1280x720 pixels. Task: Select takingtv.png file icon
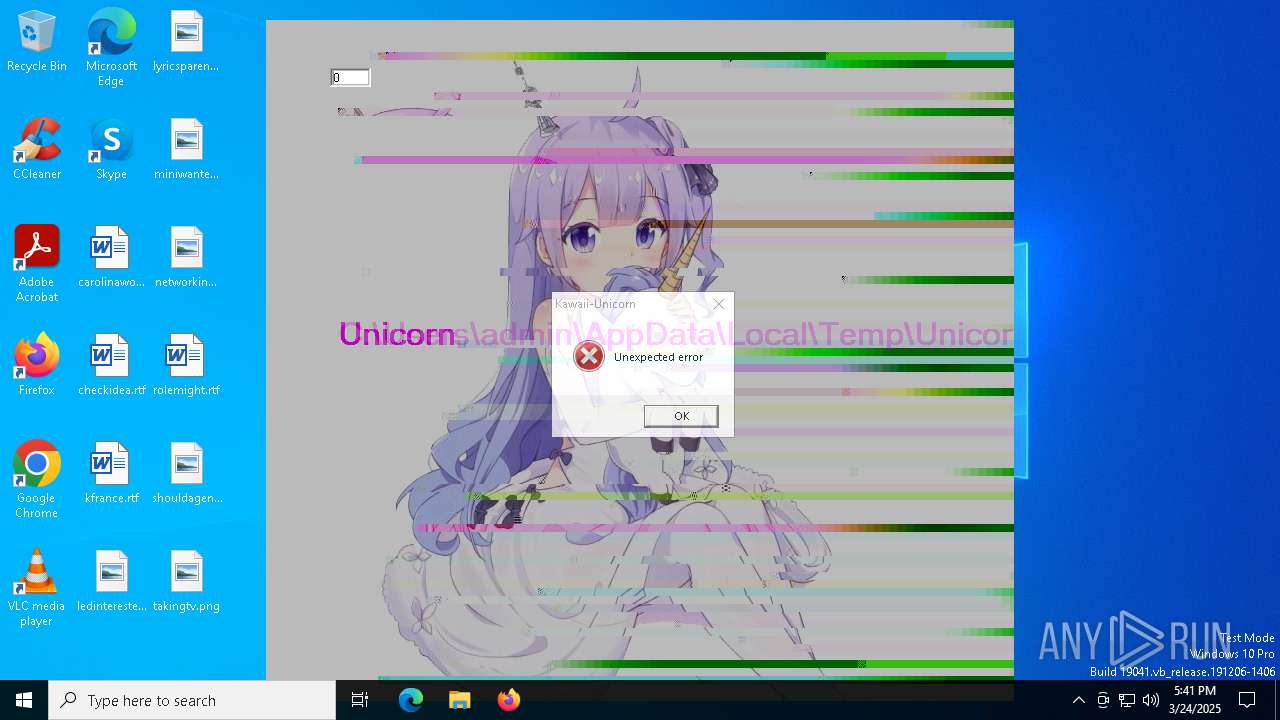(x=186, y=582)
